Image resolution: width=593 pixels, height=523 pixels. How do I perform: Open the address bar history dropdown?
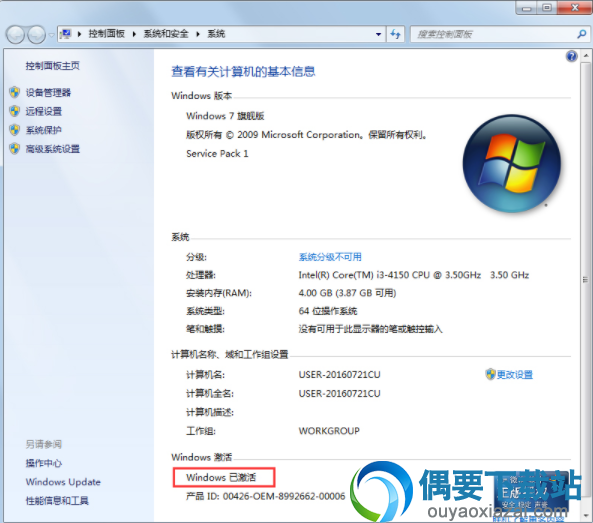378,34
